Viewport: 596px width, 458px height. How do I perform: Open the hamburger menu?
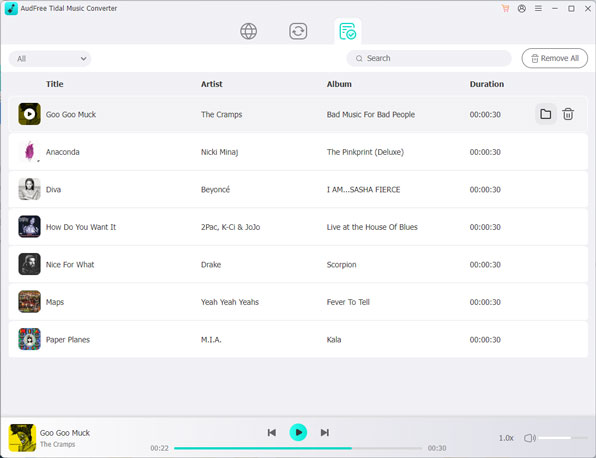point(538,8)
